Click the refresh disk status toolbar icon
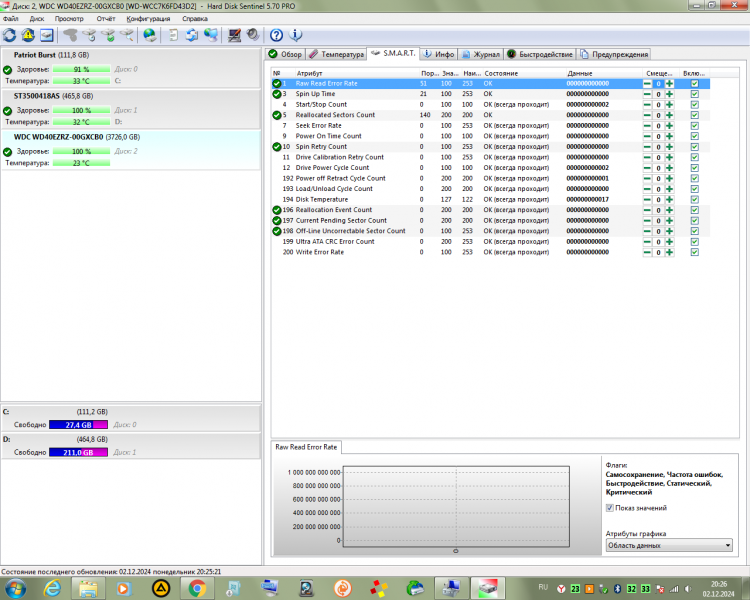This screenshot has width=750, height=600. tap(10, 35)
